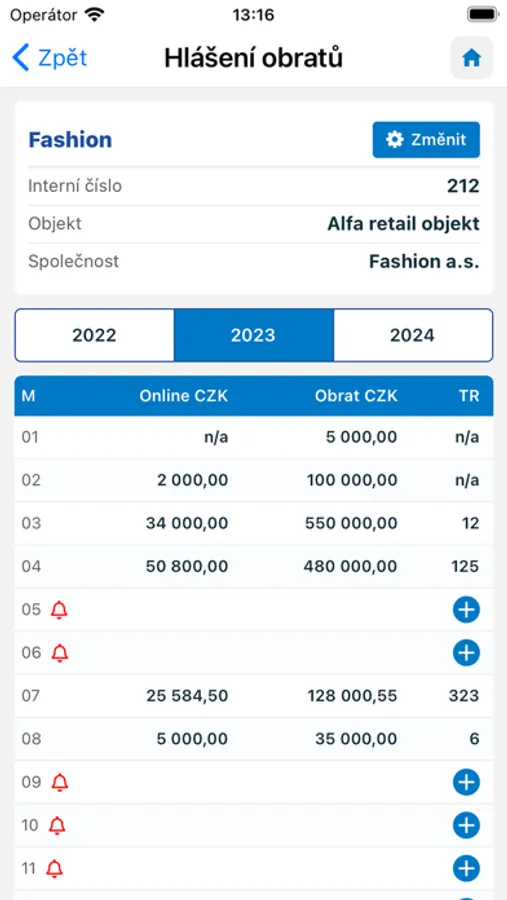This screenshot has height=900, width=507.
Task: Select the 35 000,00 turnover value
Action: (356, 739)
